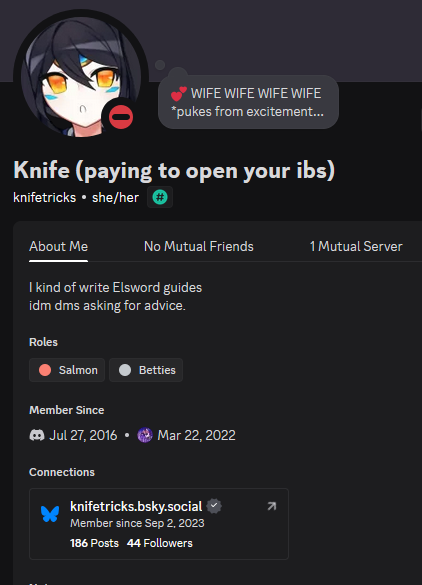Click the server icon beside Mar 22, 2022
Image resolution: width=422 pixels, height=585 pixels.
[x=145, y=435]
